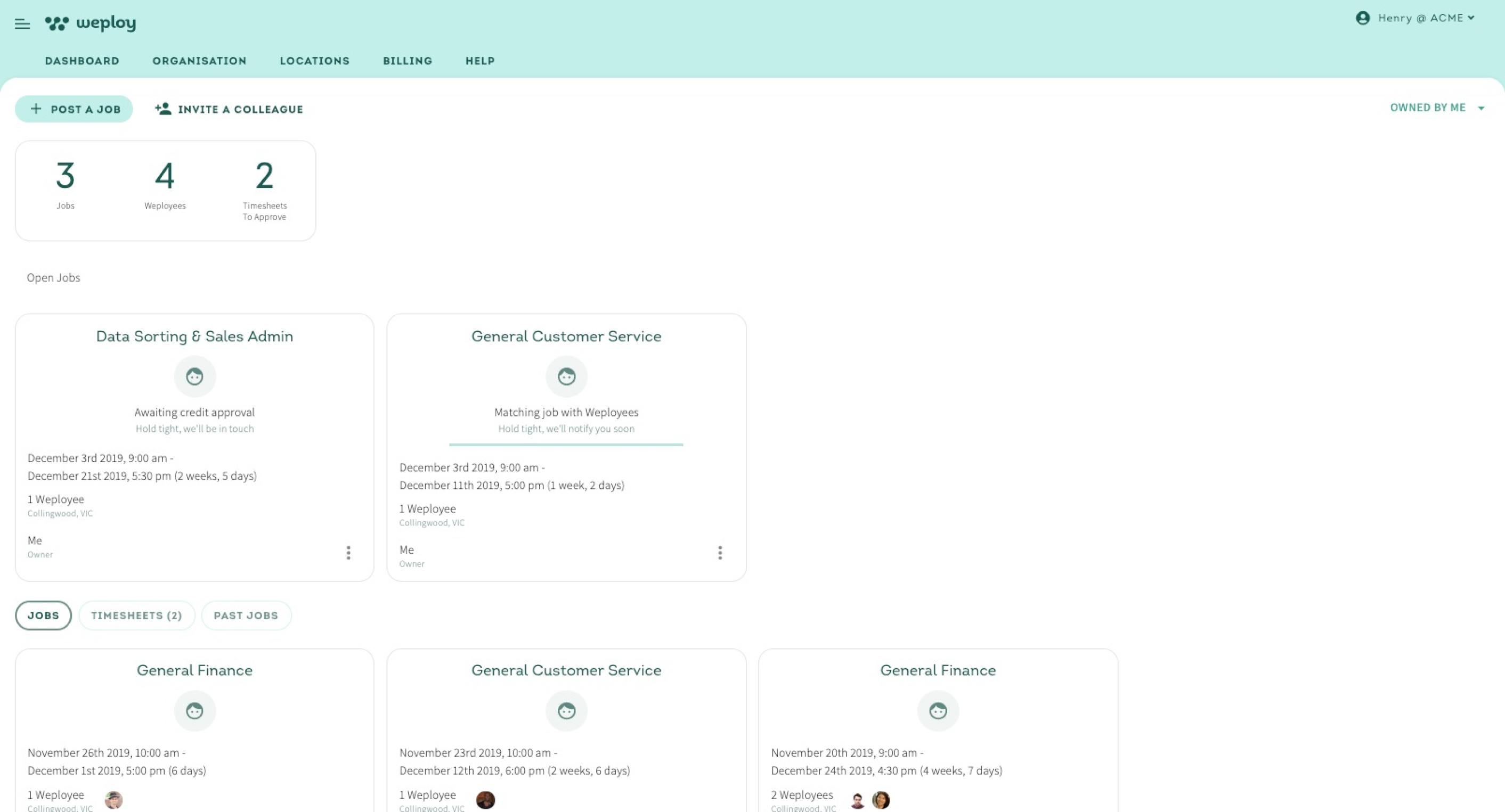The height and width of the screenshot is (812, 1505).
Task: Open the General Customer Service title in Open Jobs
Action: [x=566, y=336]
